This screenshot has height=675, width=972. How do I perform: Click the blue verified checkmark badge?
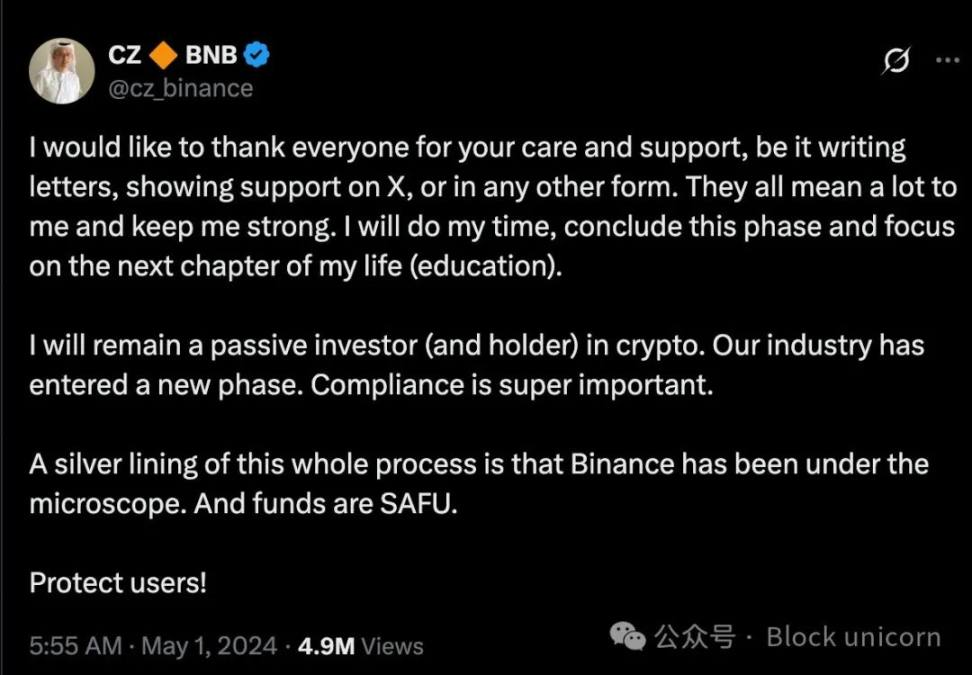click(256, 56)
